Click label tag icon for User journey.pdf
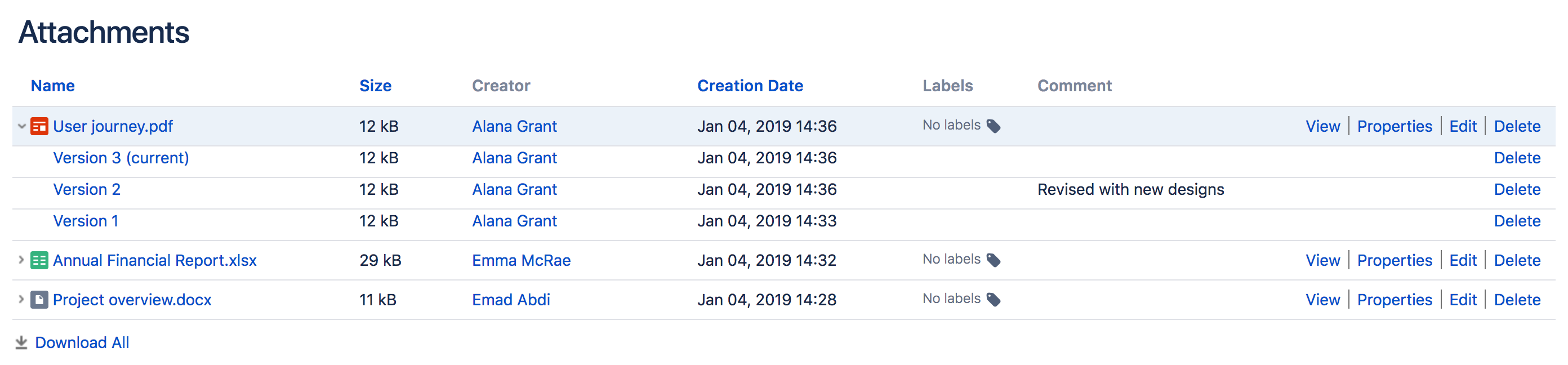Viewport: 1568px width, 365px height. point(994,126)
